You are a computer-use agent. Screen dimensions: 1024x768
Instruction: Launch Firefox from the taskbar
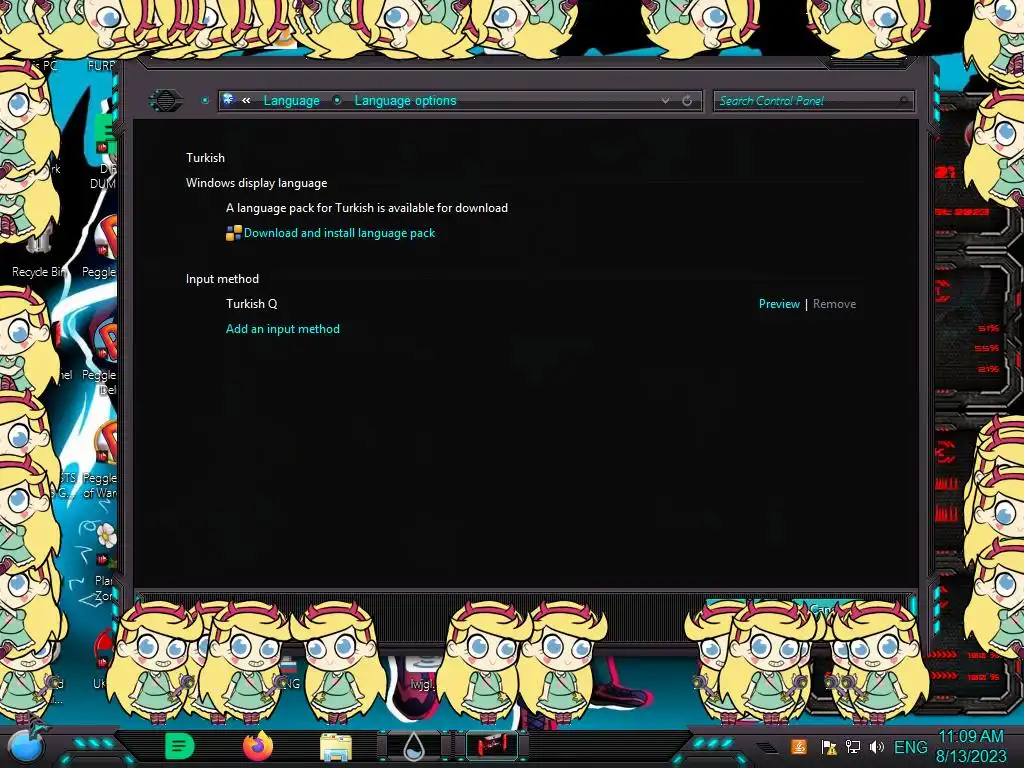coord(258,746)
